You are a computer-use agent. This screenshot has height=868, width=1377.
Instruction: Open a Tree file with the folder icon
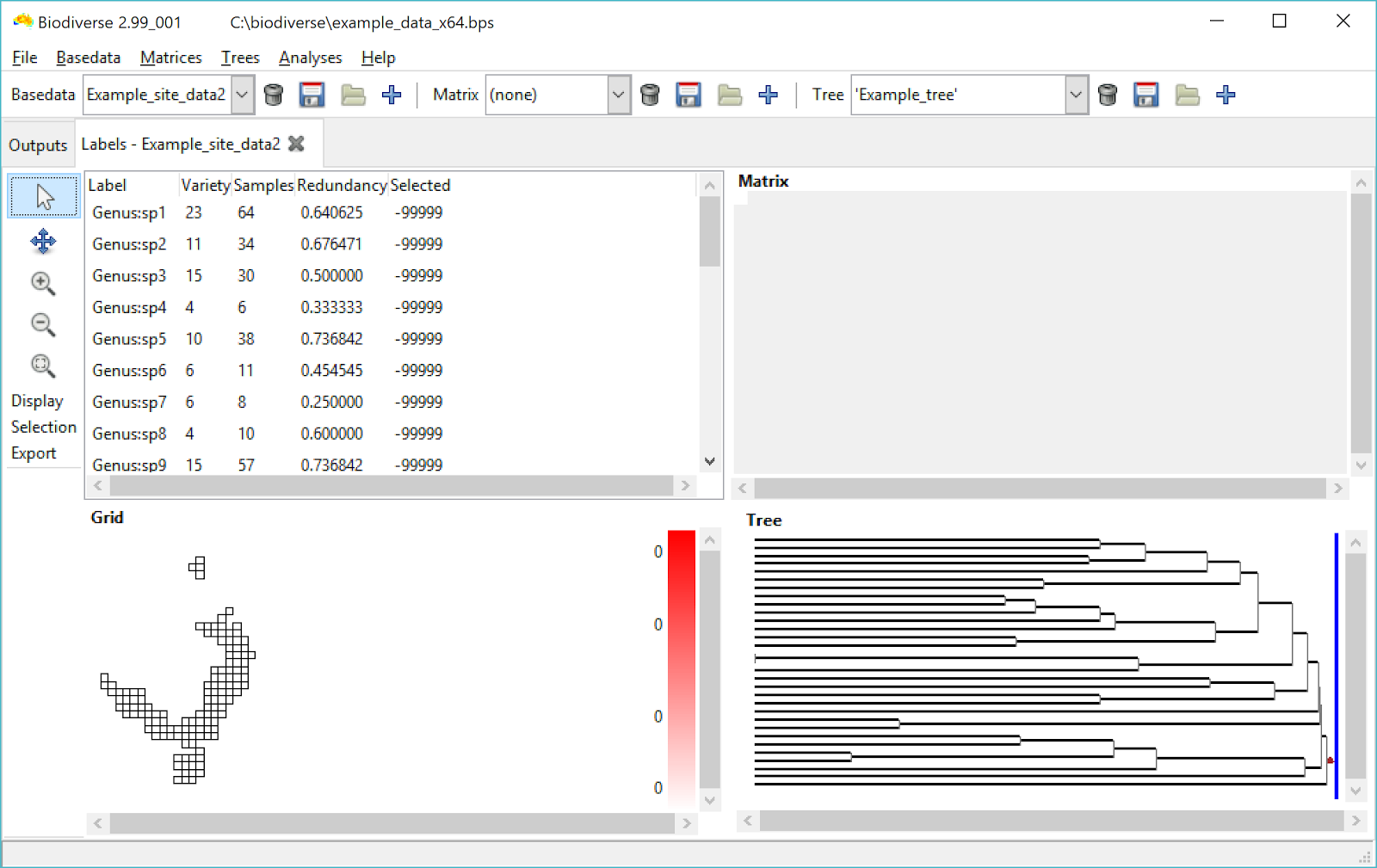1187,95
